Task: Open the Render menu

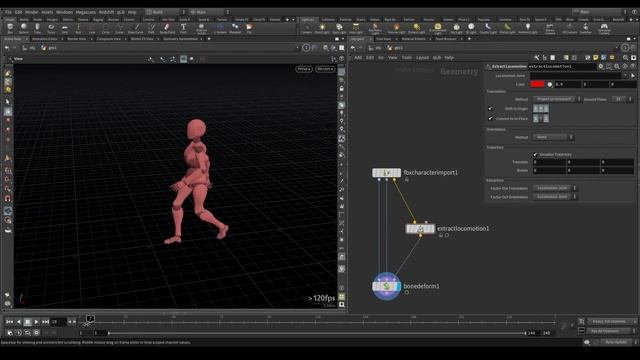Action: (31, 12)
